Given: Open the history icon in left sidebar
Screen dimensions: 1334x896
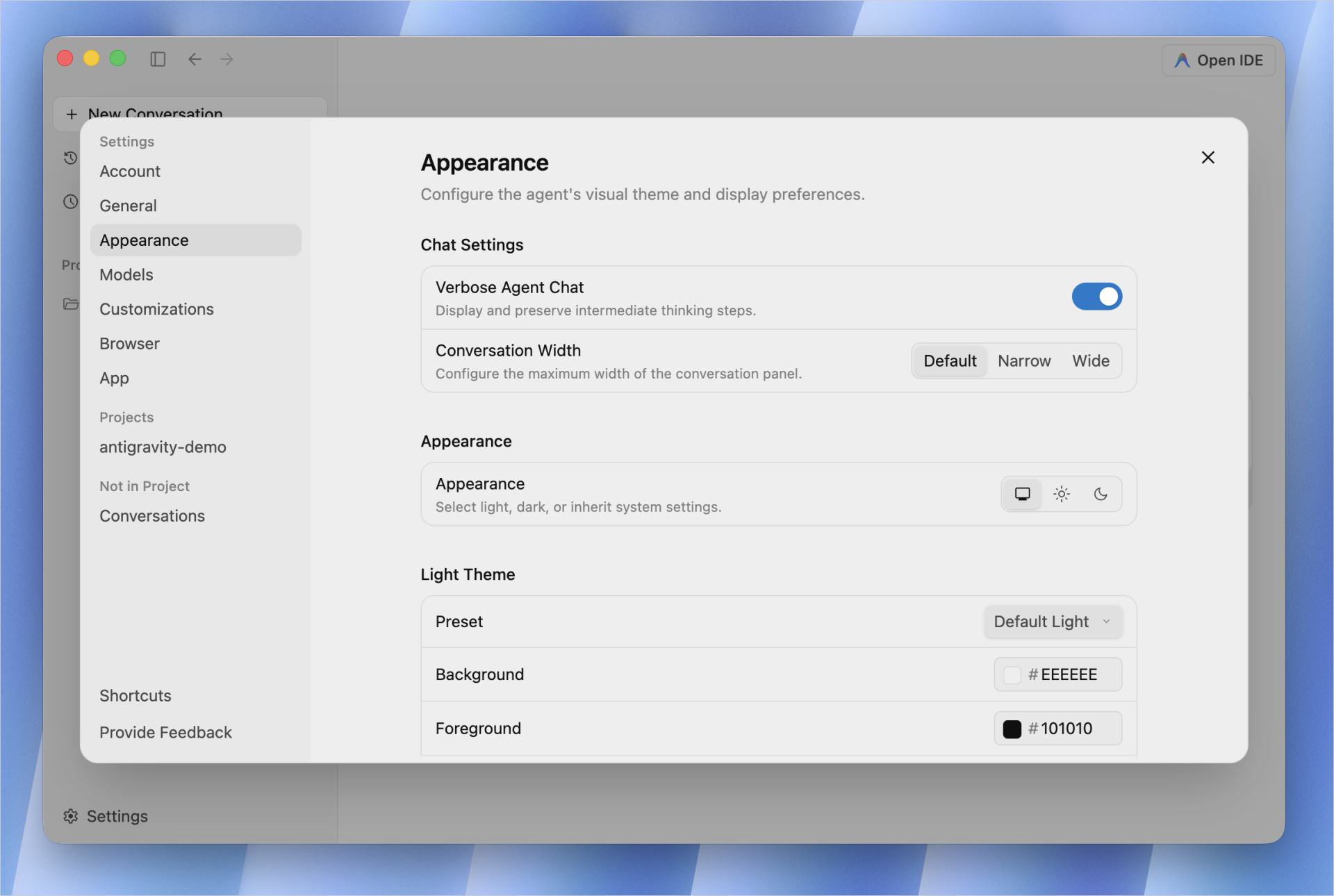Looking at the screenshot, I should 71,158.
